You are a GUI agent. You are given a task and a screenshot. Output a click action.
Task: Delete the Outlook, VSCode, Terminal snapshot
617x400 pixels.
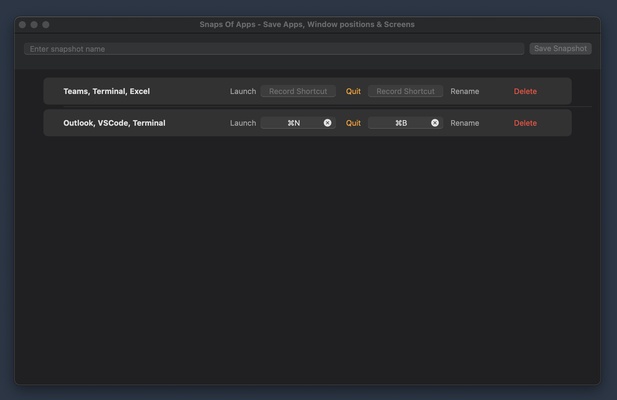pos(525,123)
